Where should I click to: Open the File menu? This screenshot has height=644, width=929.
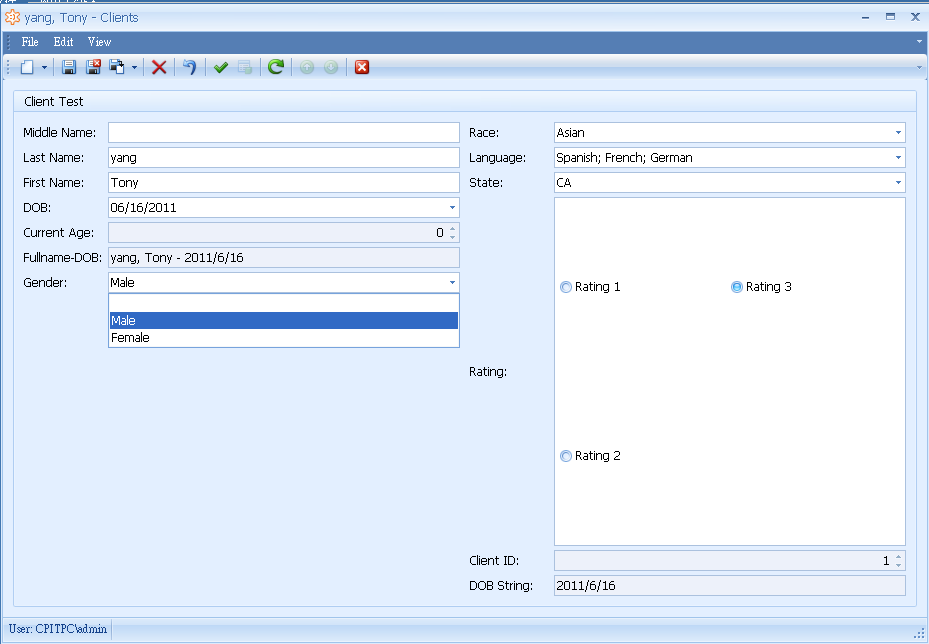click(x=30, y=42)
